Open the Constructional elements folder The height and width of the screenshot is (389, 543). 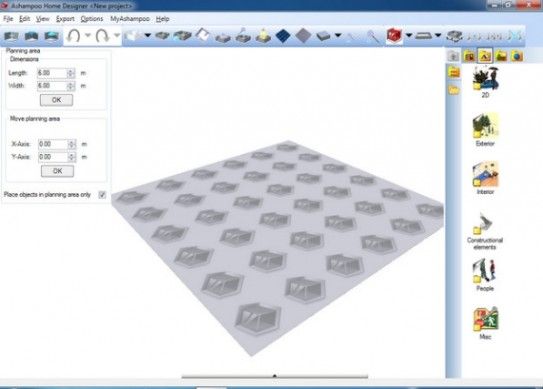(485, 231)
